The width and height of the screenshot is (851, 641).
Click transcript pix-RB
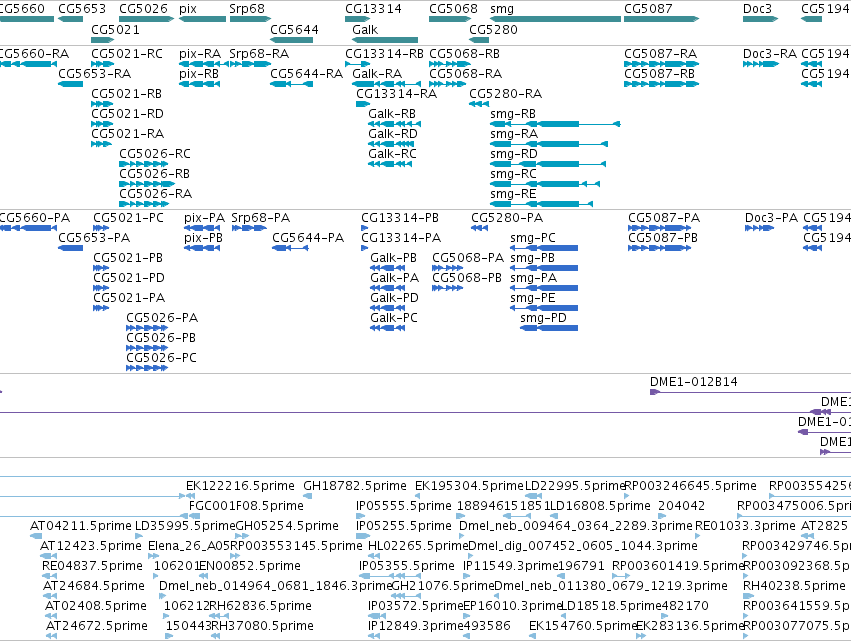click(x=200, y=84)
